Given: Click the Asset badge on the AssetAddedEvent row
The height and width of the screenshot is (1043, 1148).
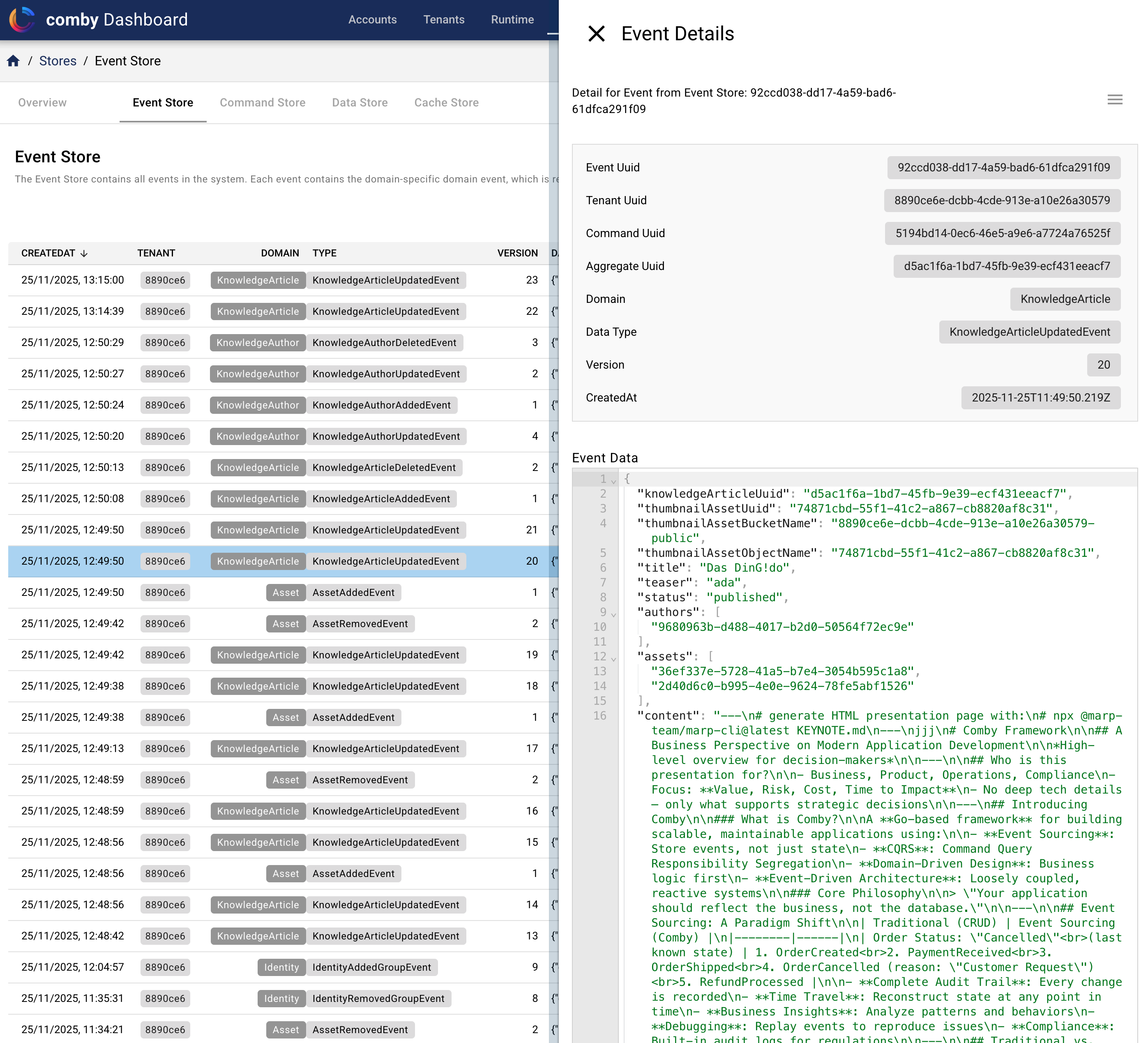Looking at the screenshot, I should (x=285, y=593).
